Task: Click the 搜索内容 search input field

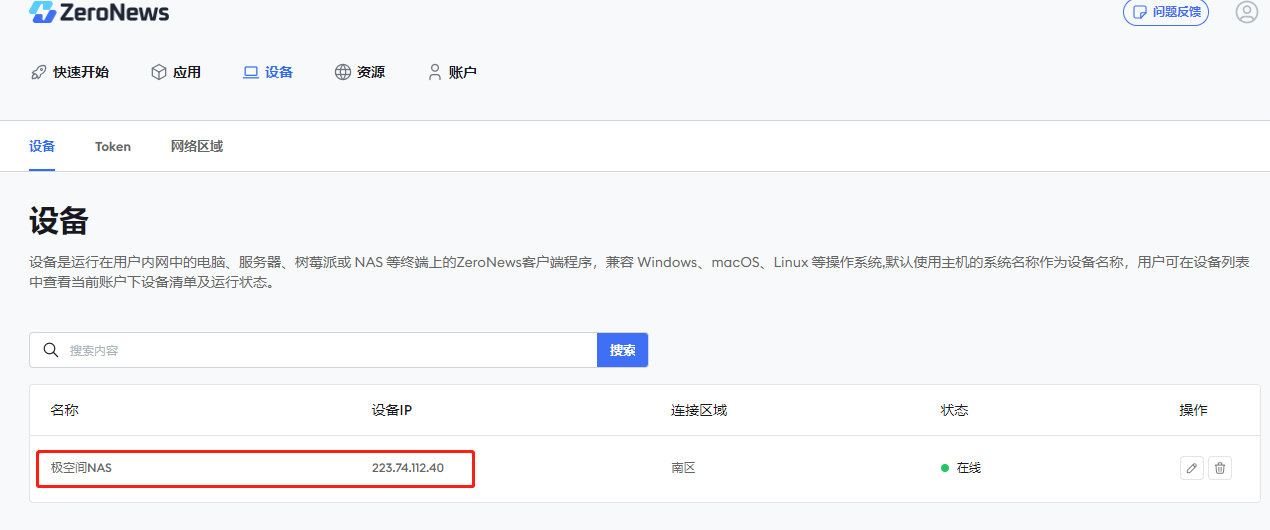Action: click(313, 350)
